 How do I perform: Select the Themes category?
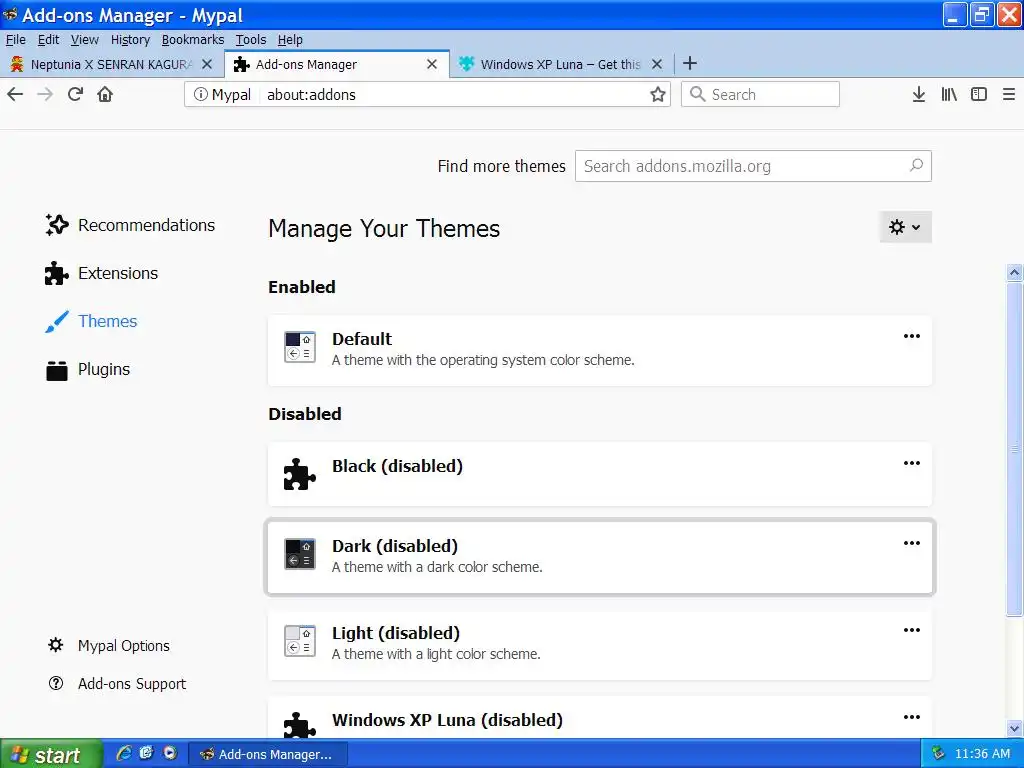(91, 321)
